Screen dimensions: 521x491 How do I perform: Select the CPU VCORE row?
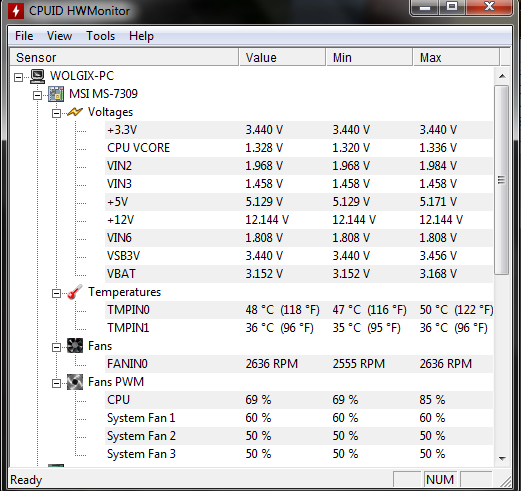point(299,148)
